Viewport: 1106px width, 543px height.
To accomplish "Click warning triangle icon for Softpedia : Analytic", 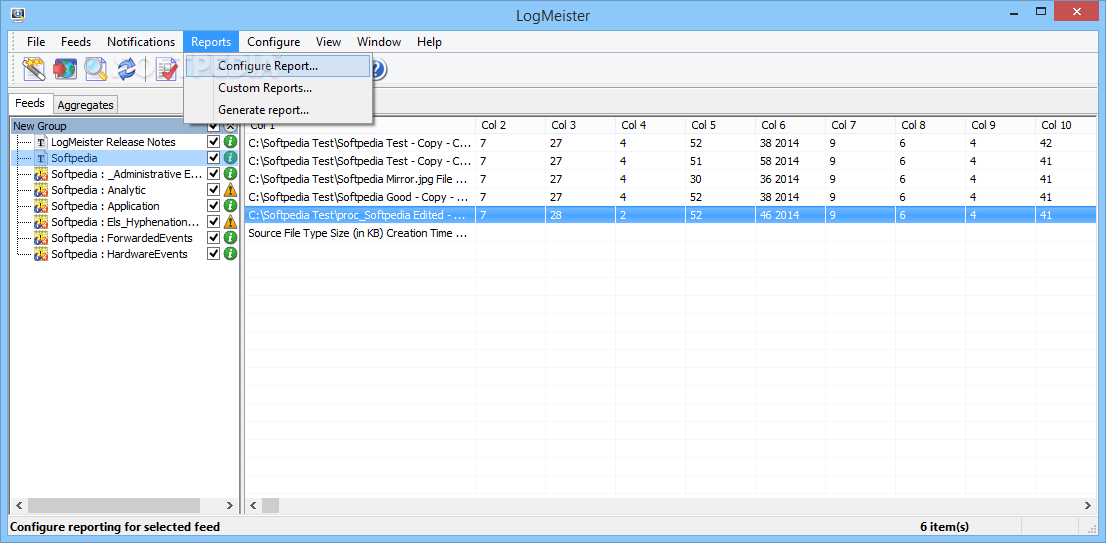I will click(x=231, y=190).
